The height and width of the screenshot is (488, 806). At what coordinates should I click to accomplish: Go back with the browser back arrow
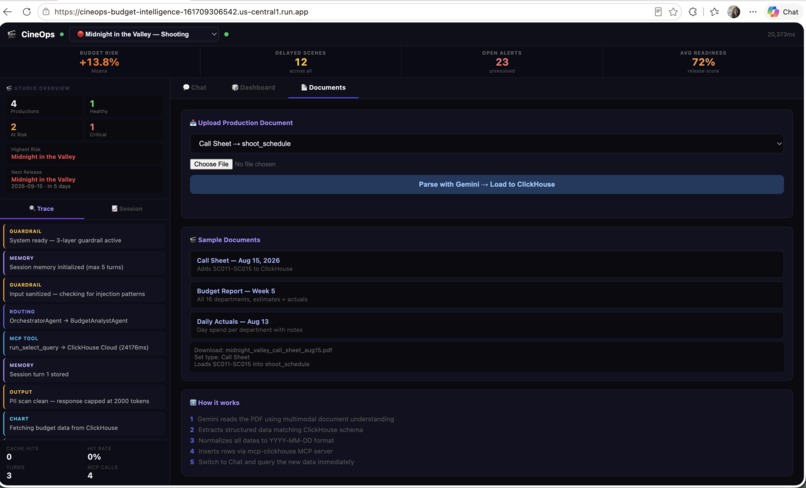(x=7, y=11)
